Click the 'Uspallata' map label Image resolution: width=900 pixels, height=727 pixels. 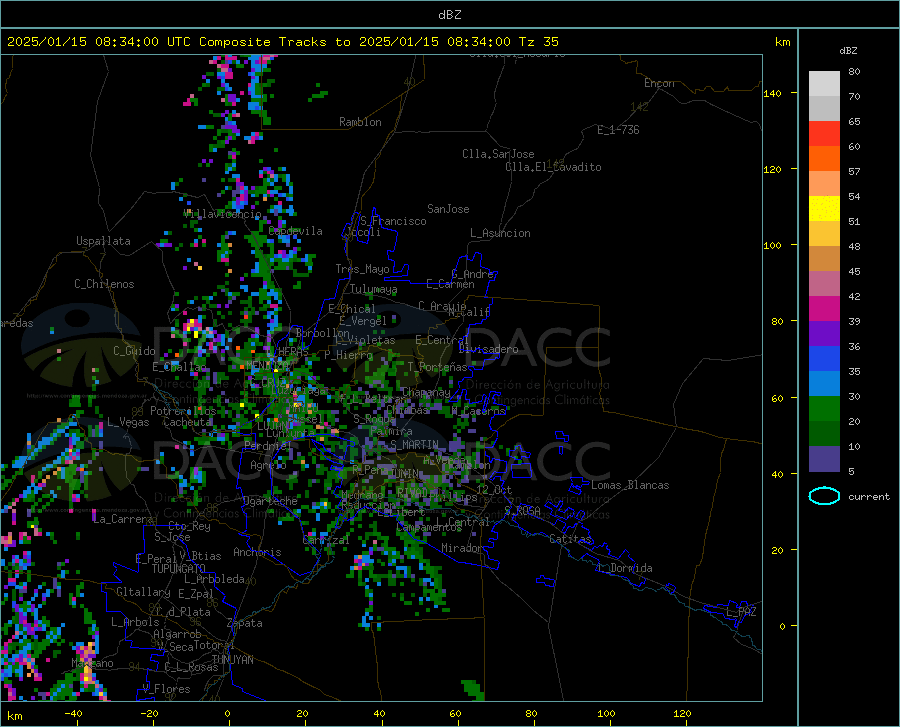click(103, 241)
